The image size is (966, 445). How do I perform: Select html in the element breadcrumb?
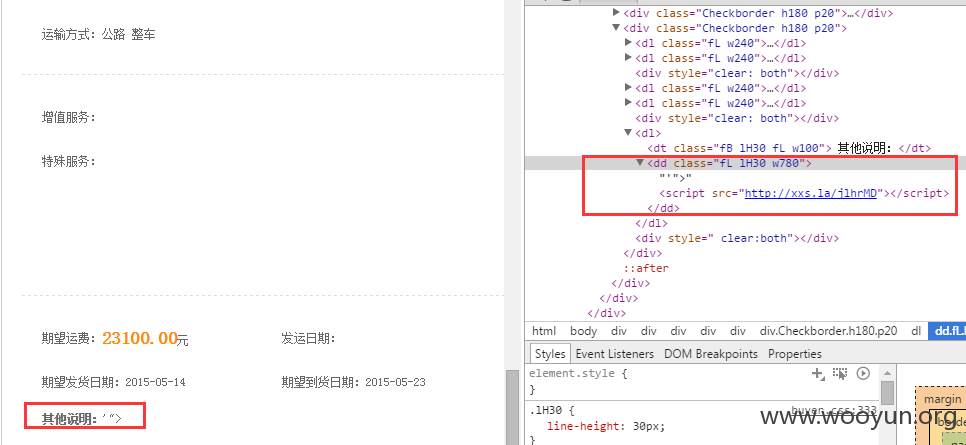click(543, 331)
